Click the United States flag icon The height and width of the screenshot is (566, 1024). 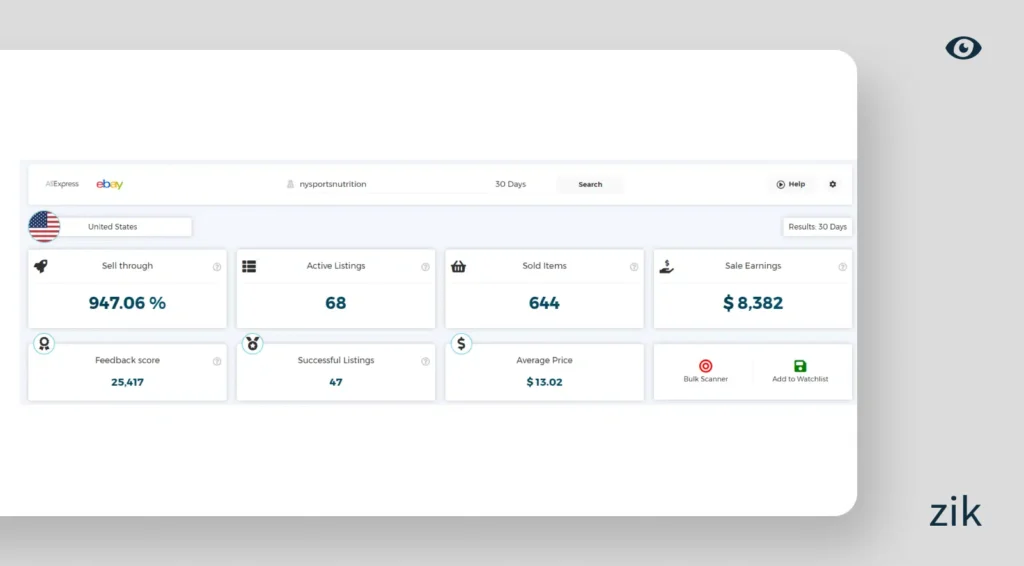[44, 227]
